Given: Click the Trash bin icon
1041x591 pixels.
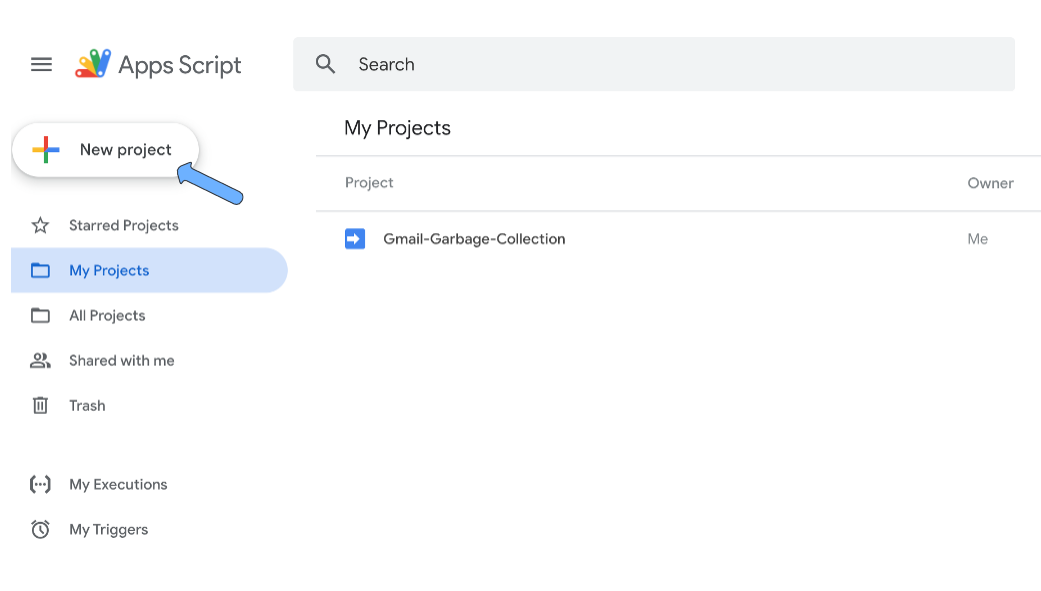Looking at the screenshot, I should 40,405.
